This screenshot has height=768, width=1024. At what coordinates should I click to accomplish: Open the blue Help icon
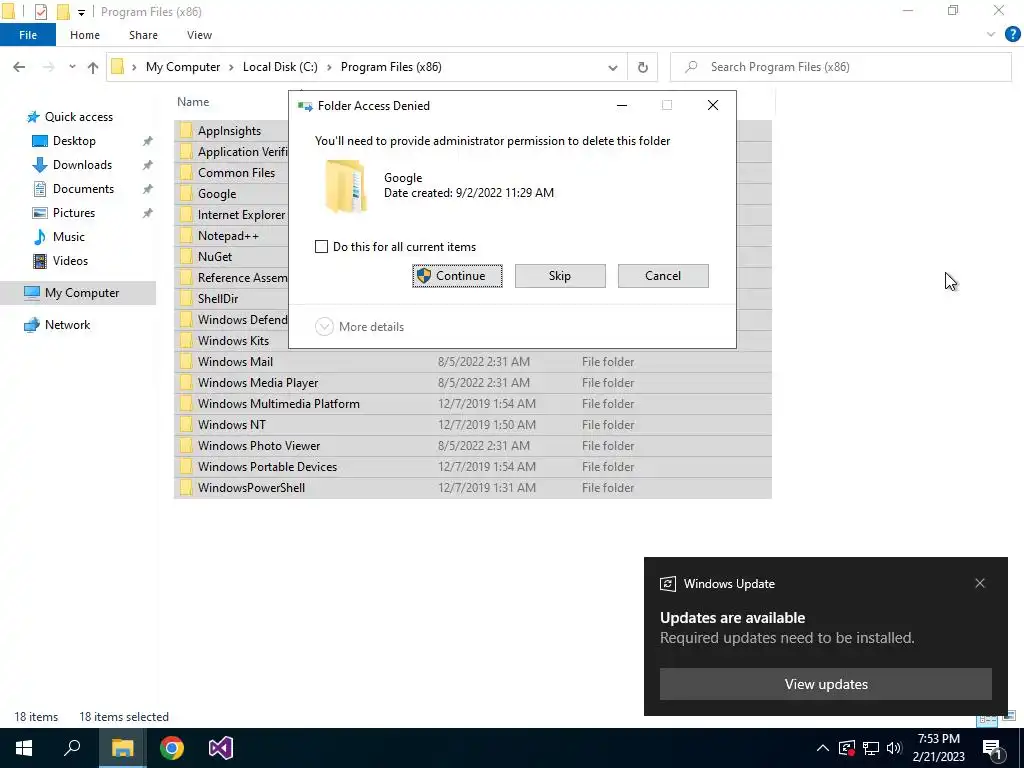pos(1012,35)
